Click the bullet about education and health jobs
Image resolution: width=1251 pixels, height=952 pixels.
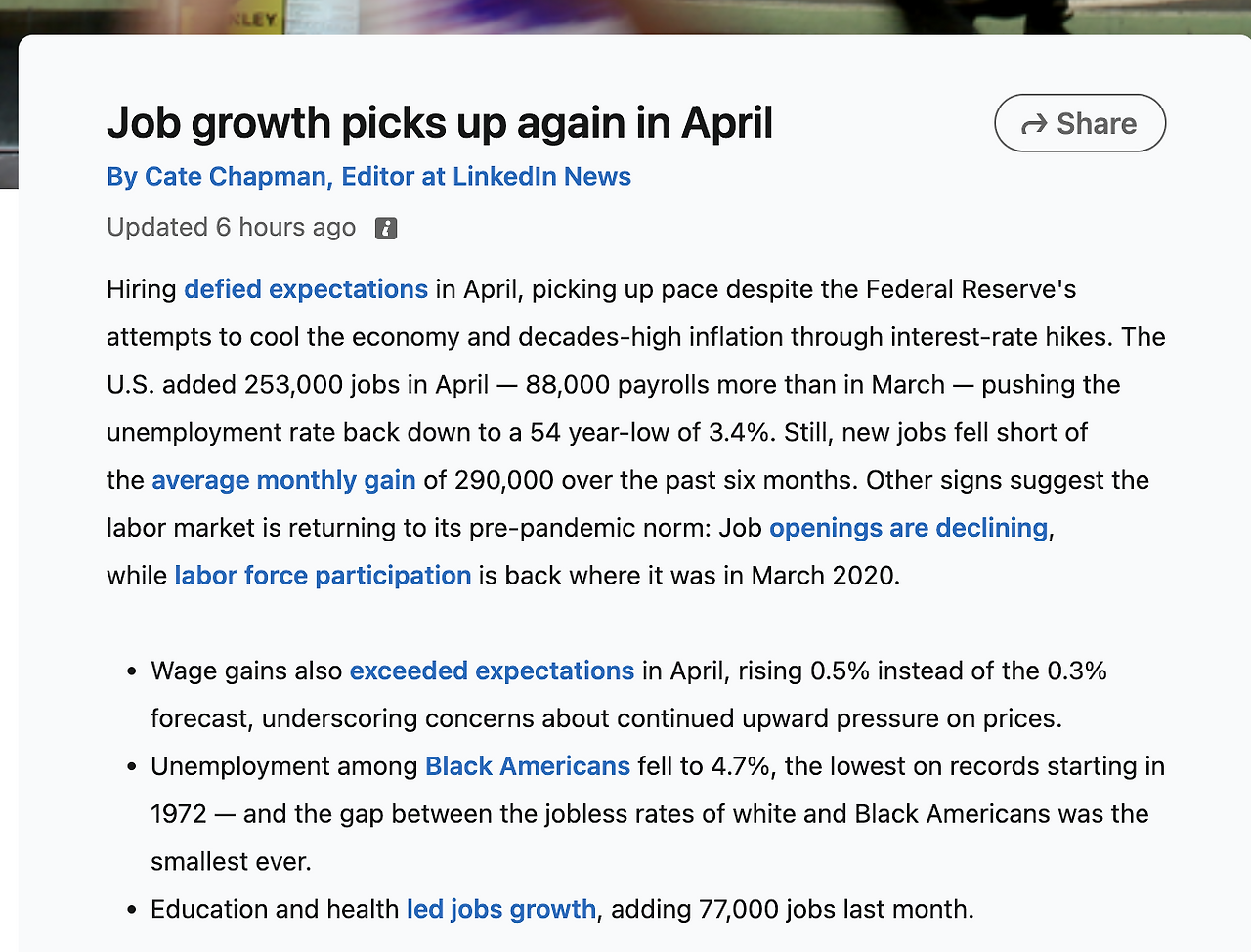pos(562,910)
